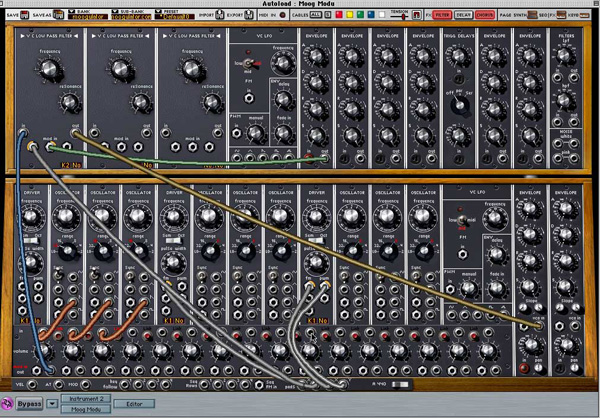Enable the FX Filter button
The height and width of the screenshot is (418, 600).
pyautogui.click(x=442, y=15)
